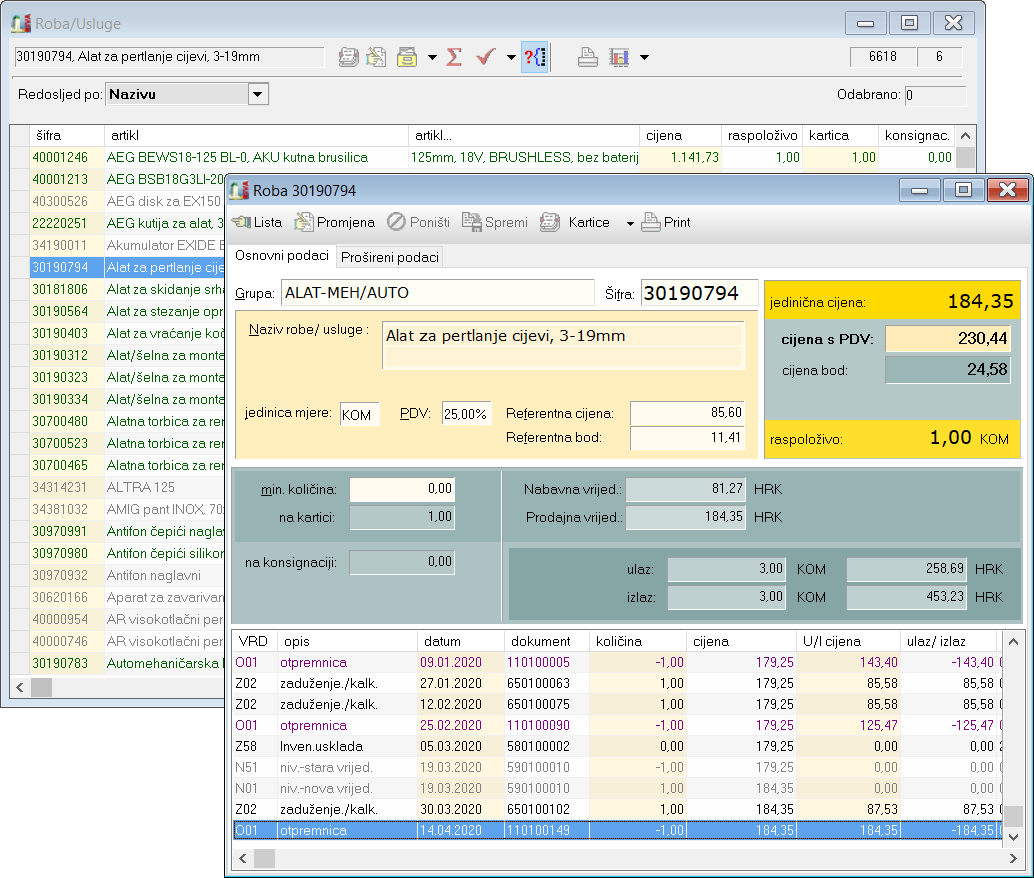Click the yellow drawer icon in toolbar
Screen dimensions: 1034x878
tap(407, 57)
